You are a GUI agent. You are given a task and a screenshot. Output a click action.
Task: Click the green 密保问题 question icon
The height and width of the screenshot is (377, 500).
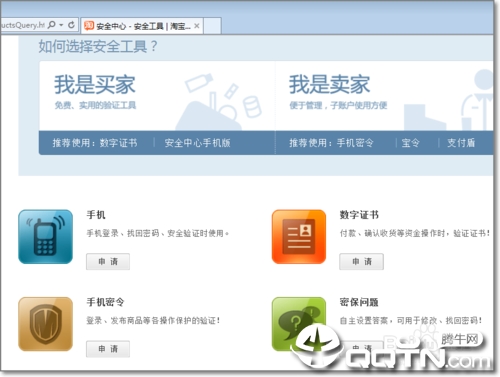(299, 324)
